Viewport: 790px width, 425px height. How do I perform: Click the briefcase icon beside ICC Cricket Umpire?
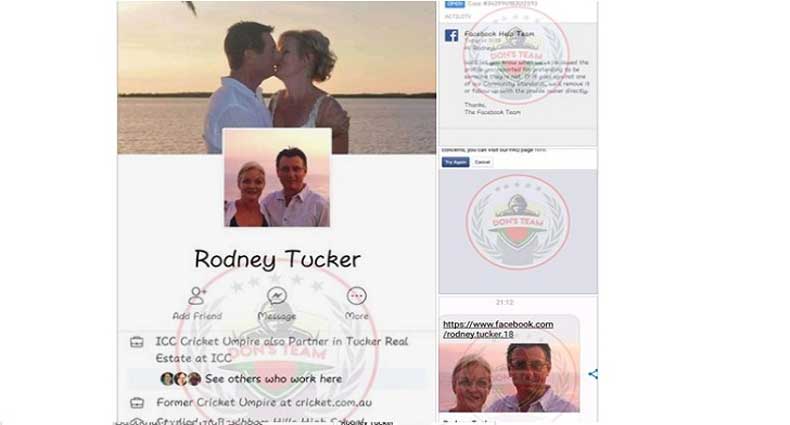point(137,342)
